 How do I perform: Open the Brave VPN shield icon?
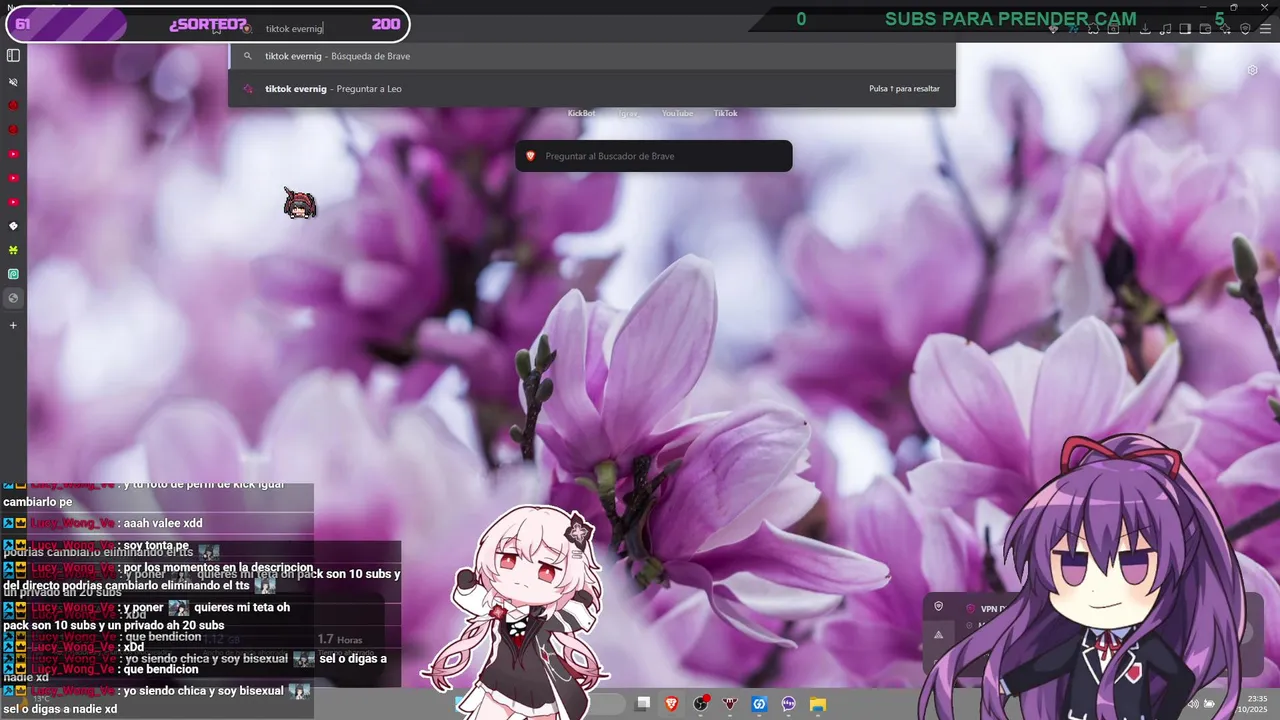pos(1245,29)
